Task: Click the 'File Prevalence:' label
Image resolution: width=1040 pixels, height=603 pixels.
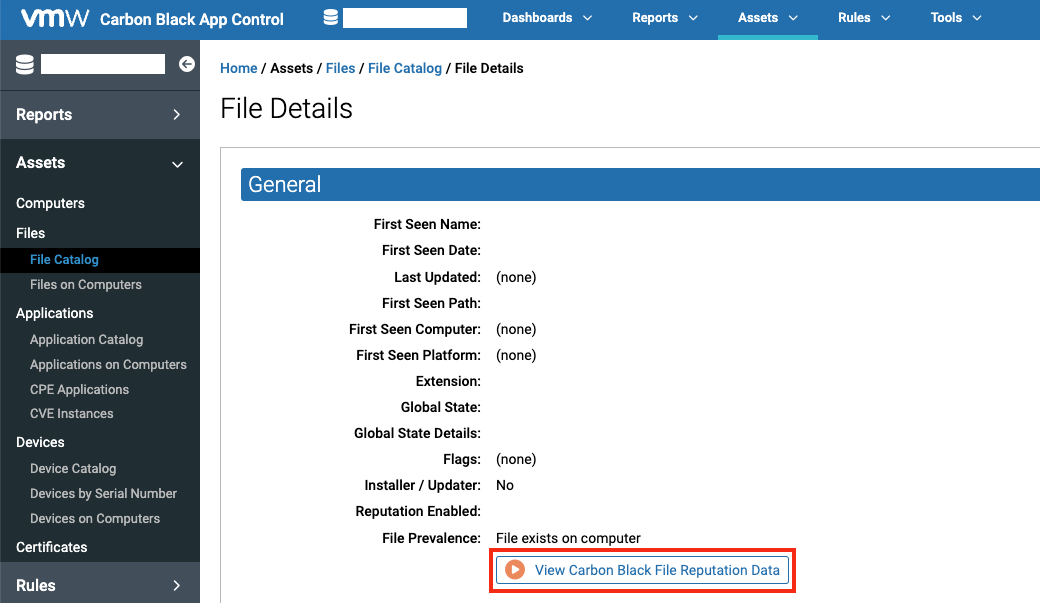Action: pos(431,538)
